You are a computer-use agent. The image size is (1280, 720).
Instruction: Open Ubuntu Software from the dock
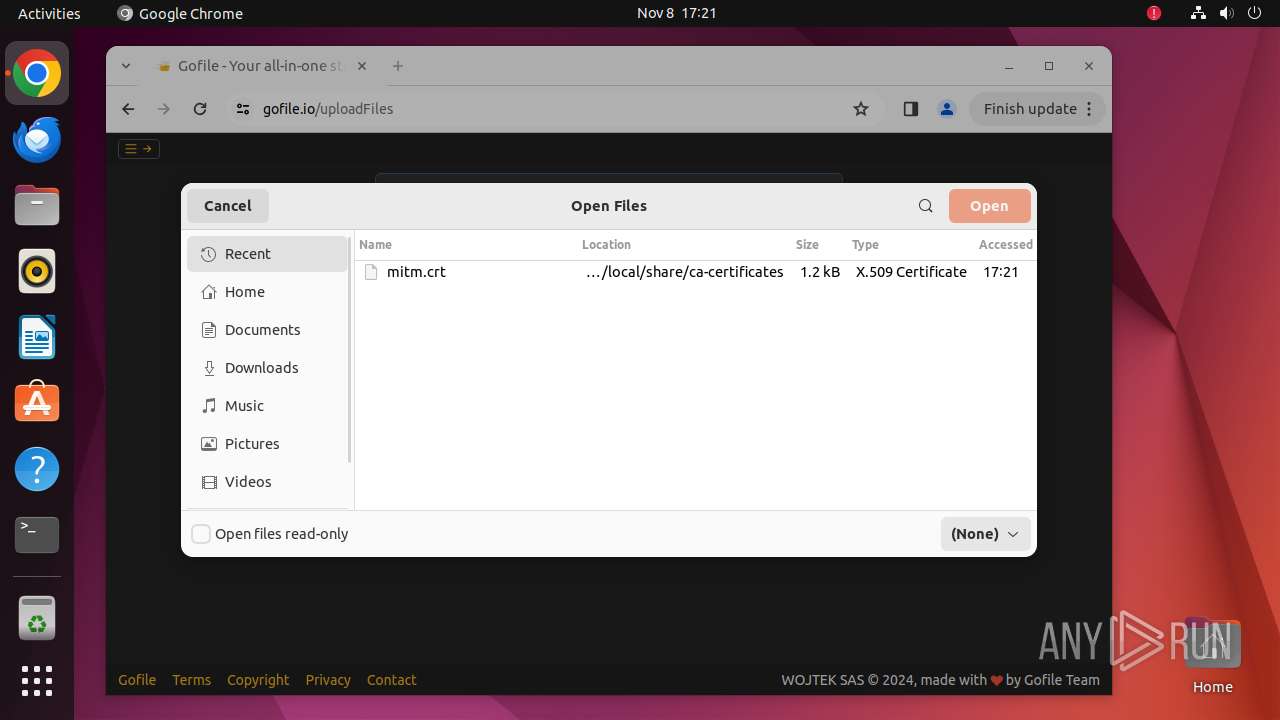coord(37,404)
